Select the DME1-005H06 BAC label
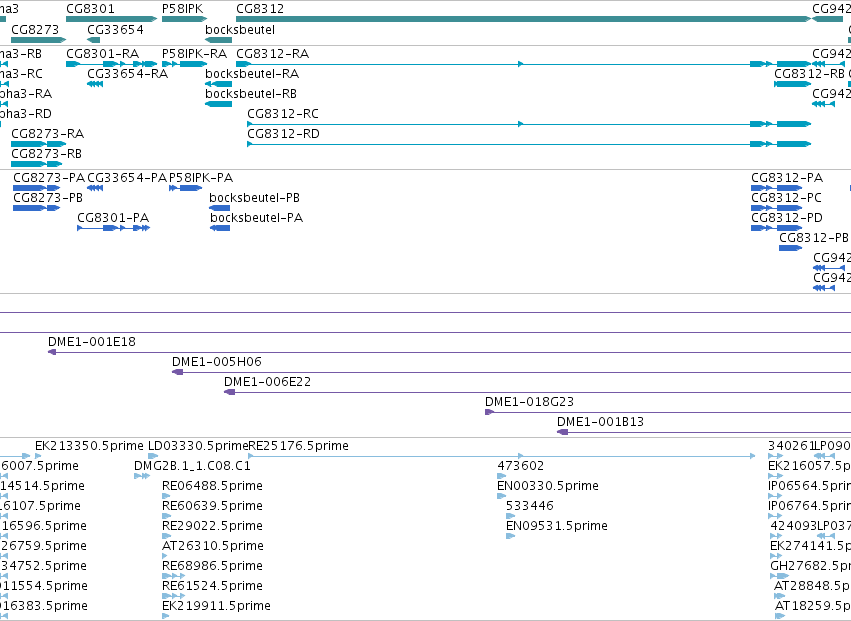This screenshot has width=851, height=621. pos(217,362)
